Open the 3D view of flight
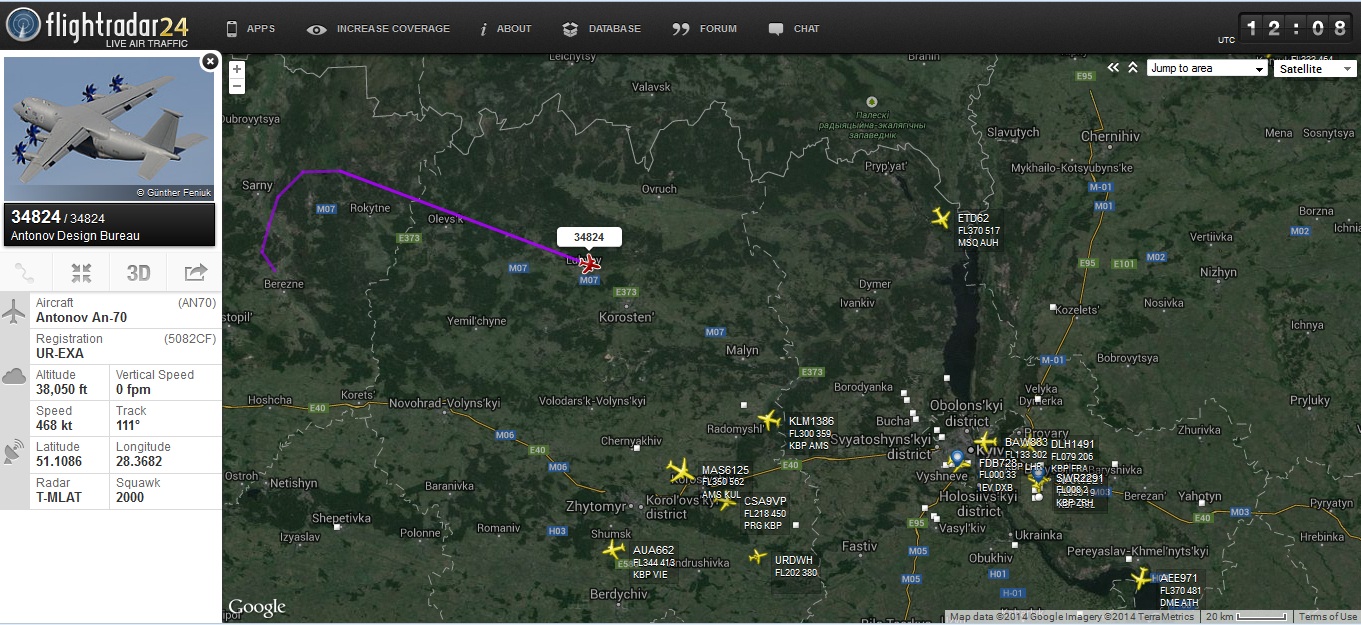 [138, 273]
